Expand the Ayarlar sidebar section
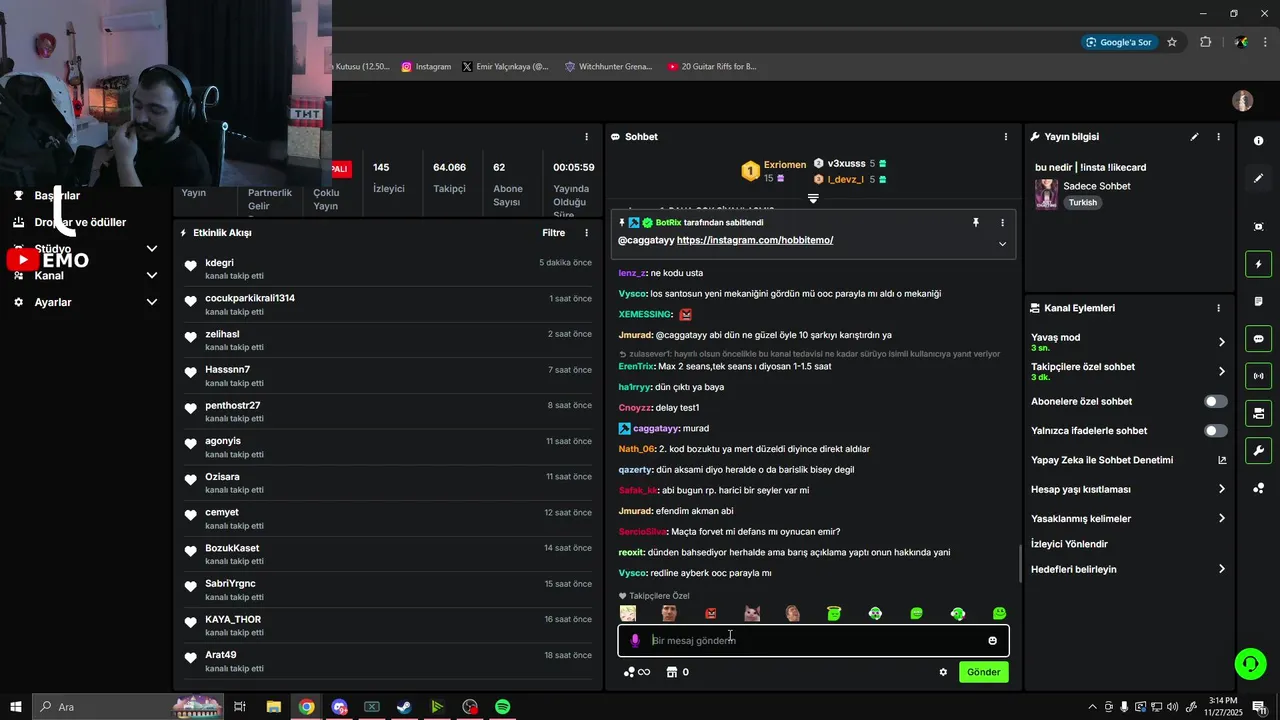 [152, 302]
